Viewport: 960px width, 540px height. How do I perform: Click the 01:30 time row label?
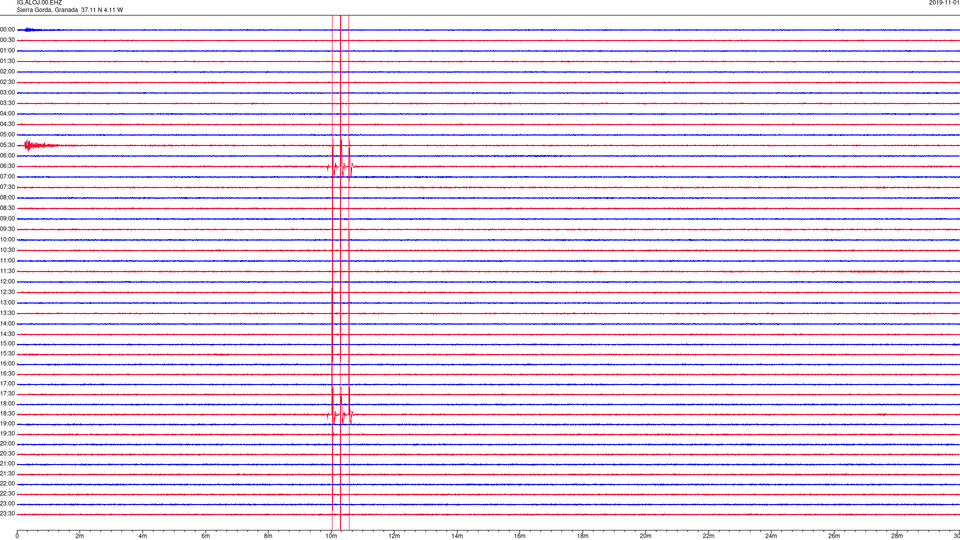[7, 61]
